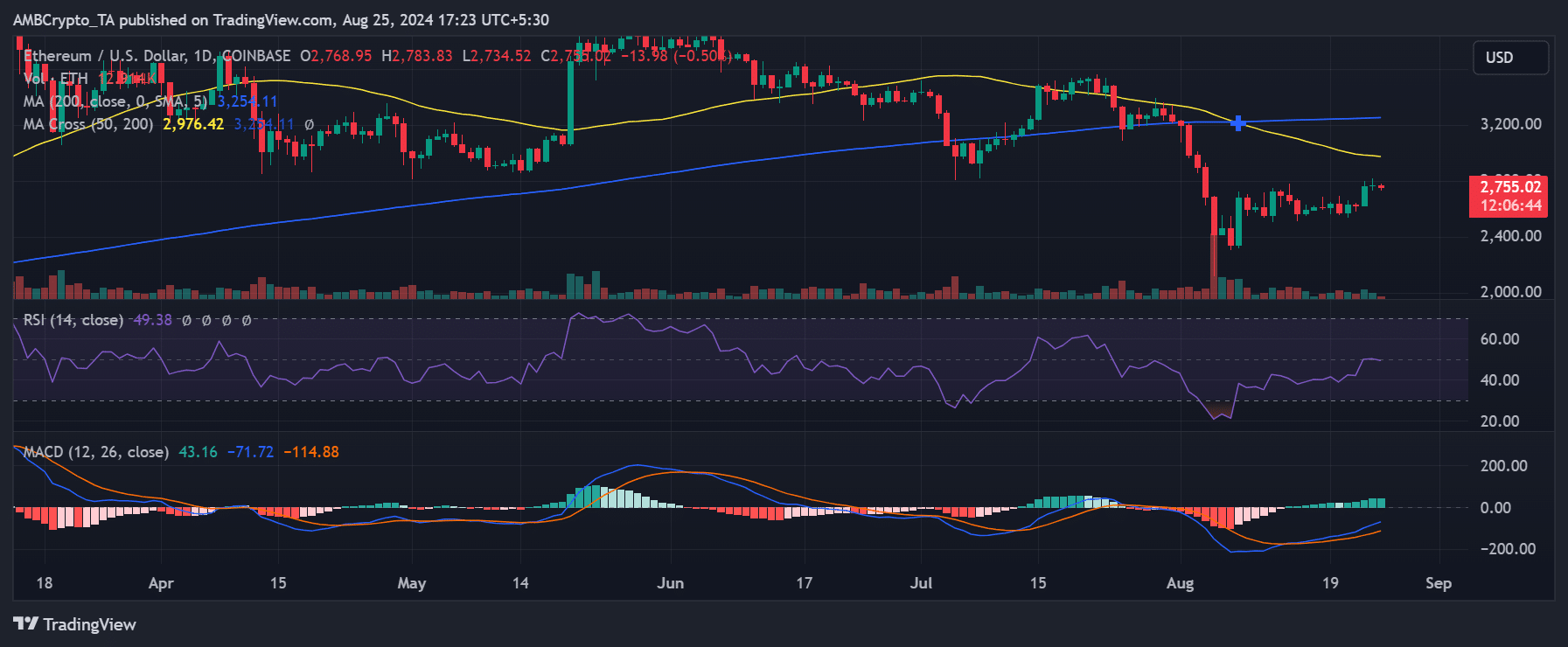
Task: Select the open value O2,768.95
Action: click(336, 56)
